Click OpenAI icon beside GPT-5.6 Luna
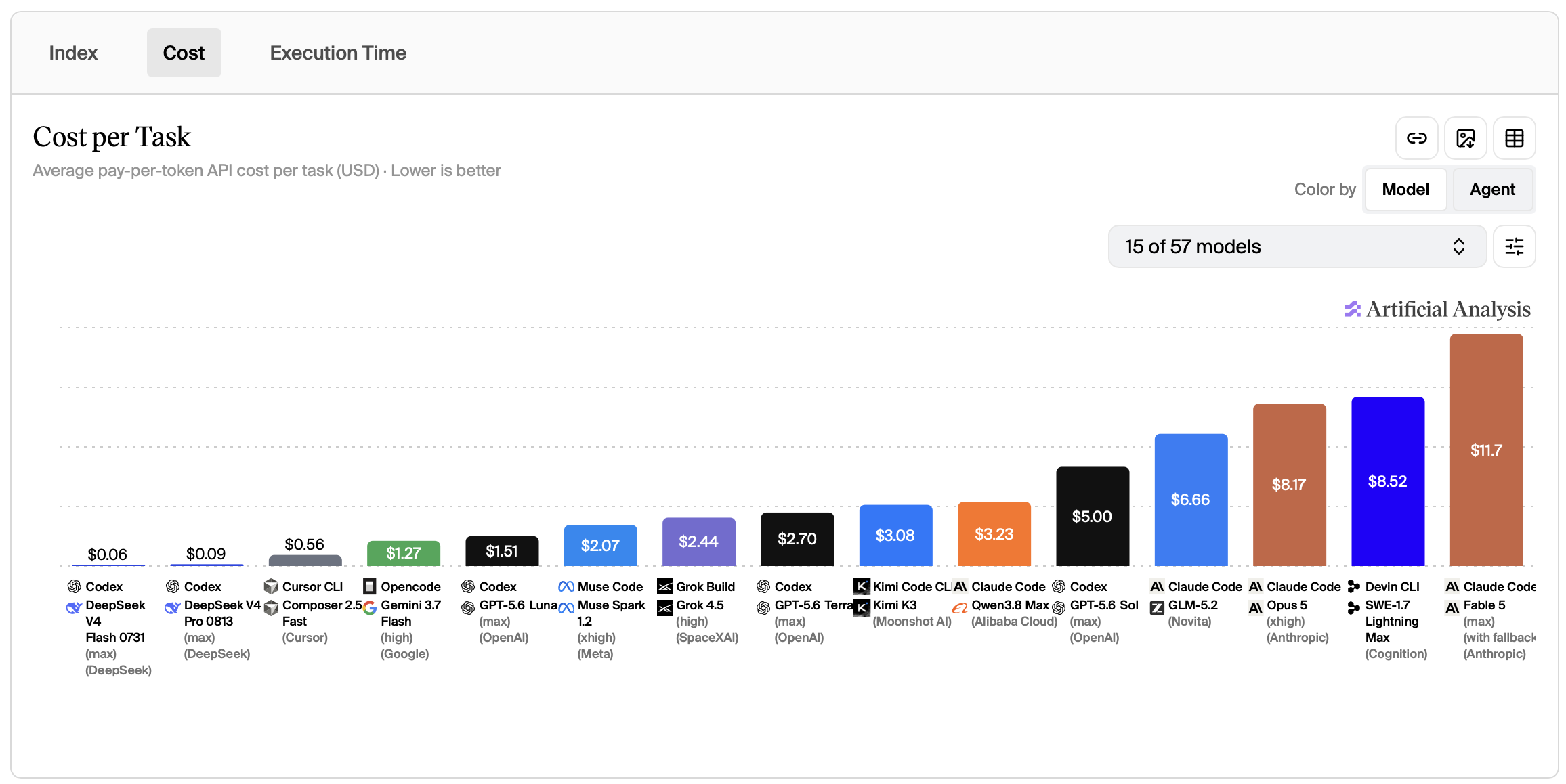Screen dimensions: 1566x784 click(x=468, y=607)
